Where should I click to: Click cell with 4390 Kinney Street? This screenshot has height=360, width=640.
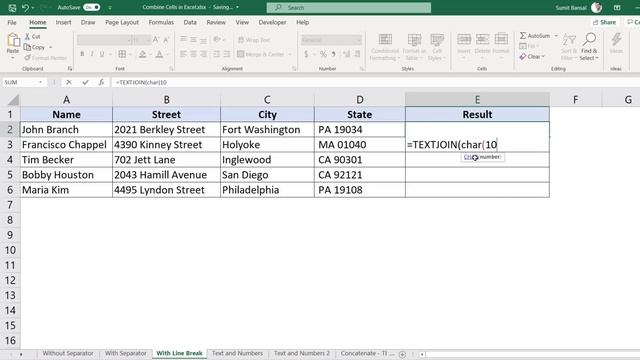point(166,145)
